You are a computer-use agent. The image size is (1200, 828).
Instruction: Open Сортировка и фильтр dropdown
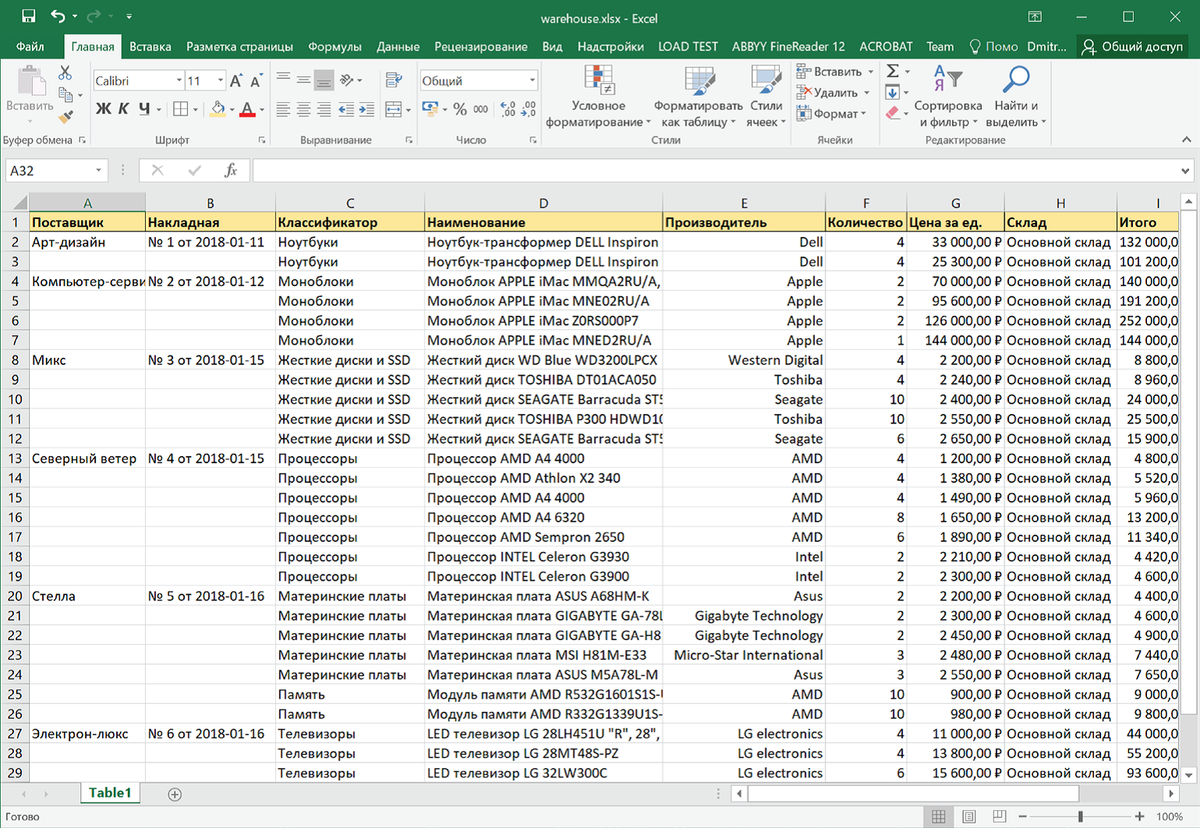pyautogui.click(x=947, y=96)
